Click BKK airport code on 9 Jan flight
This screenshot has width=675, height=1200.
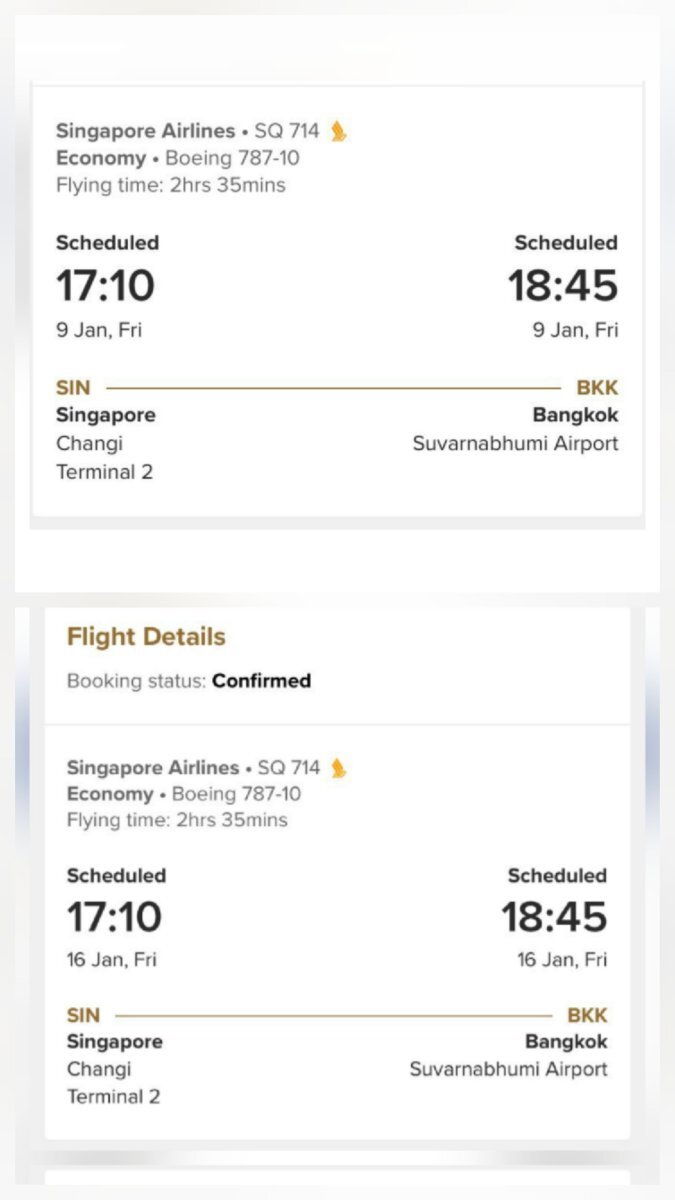tap(597, 388)
